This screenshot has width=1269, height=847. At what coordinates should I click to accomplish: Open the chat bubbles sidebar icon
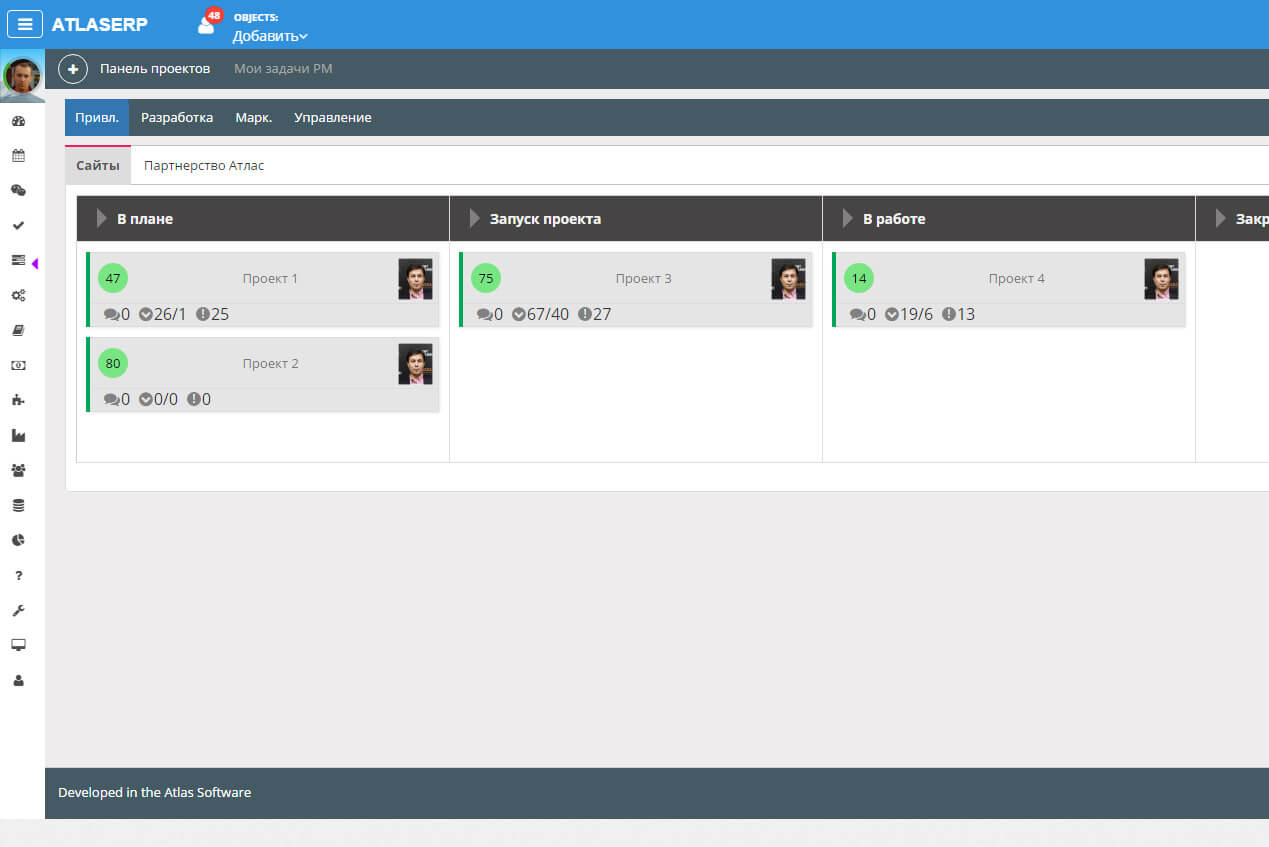click(18, 190)
